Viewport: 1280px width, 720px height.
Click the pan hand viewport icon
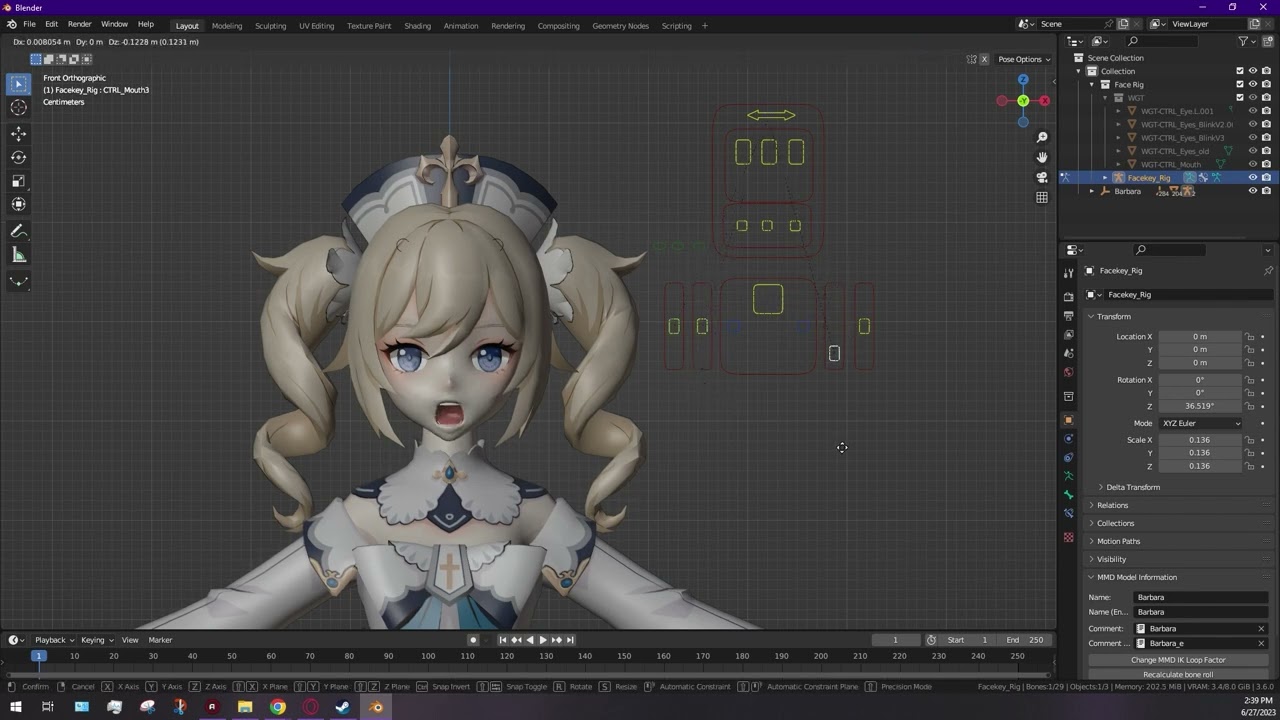(1042, 157)
